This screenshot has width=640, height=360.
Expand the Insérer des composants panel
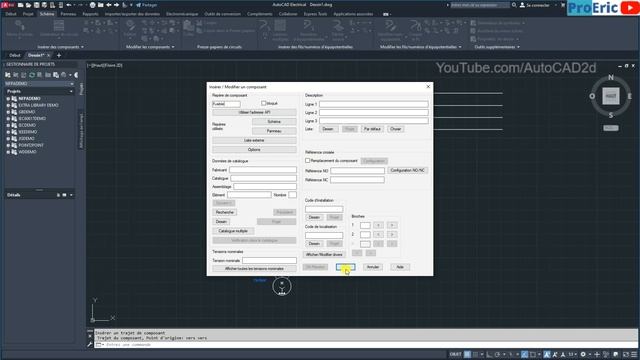[x=60, y=47]
